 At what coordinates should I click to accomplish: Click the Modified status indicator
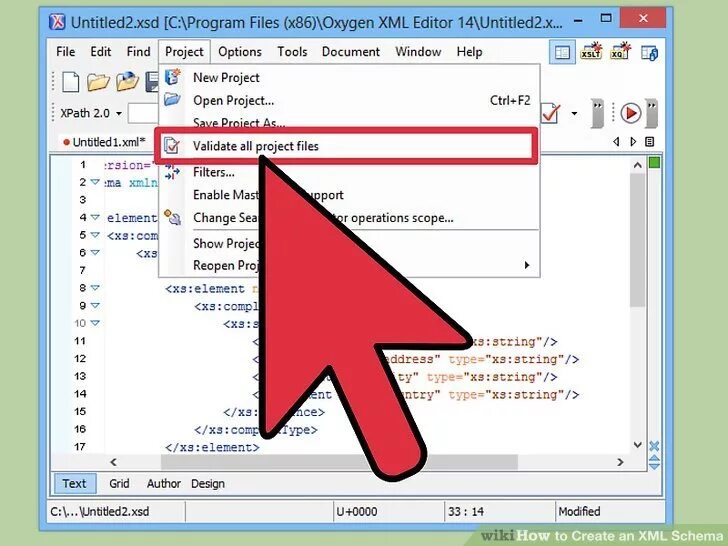coord(579,512)
